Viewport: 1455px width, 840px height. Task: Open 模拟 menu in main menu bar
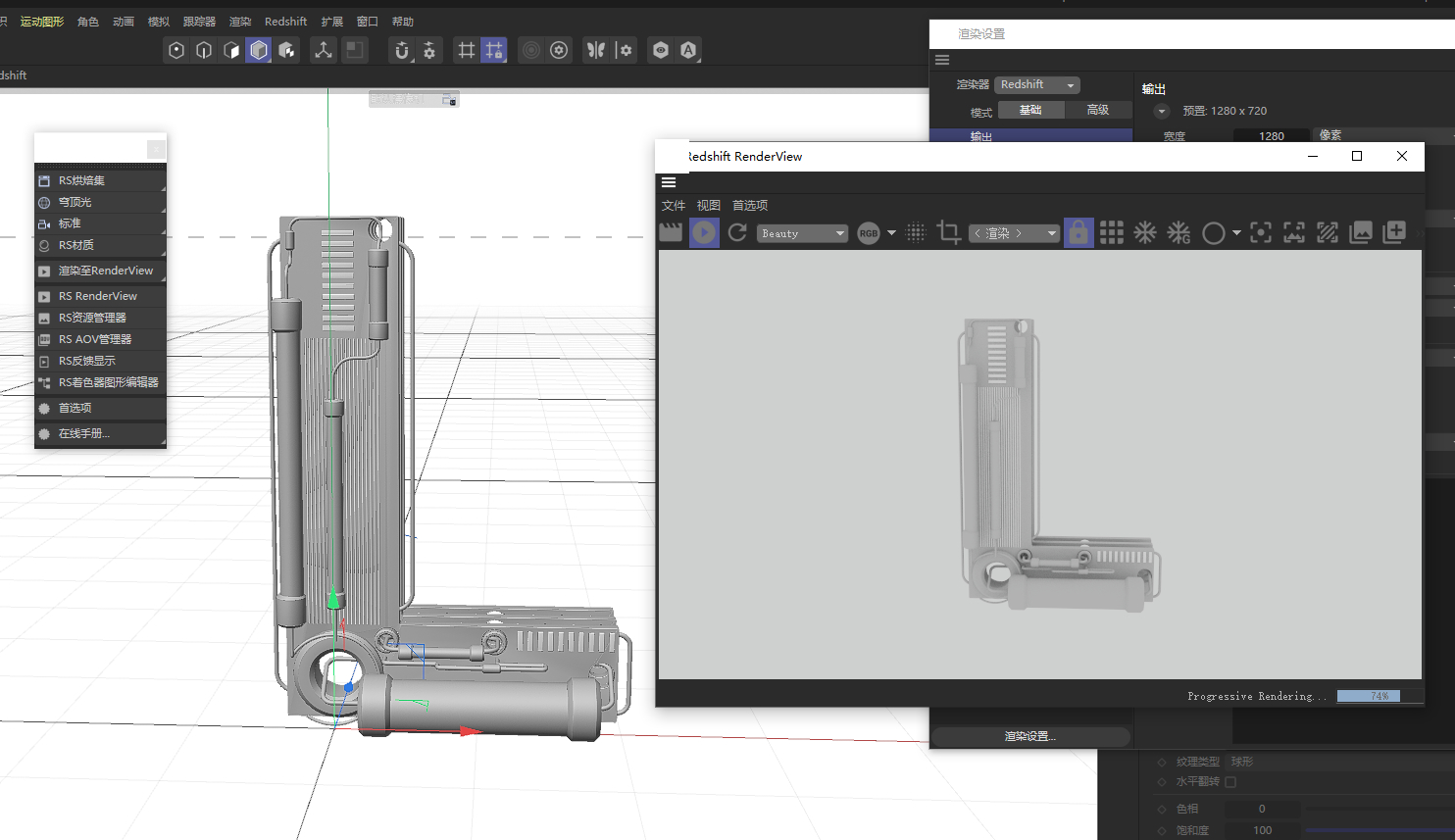(159, 22)
